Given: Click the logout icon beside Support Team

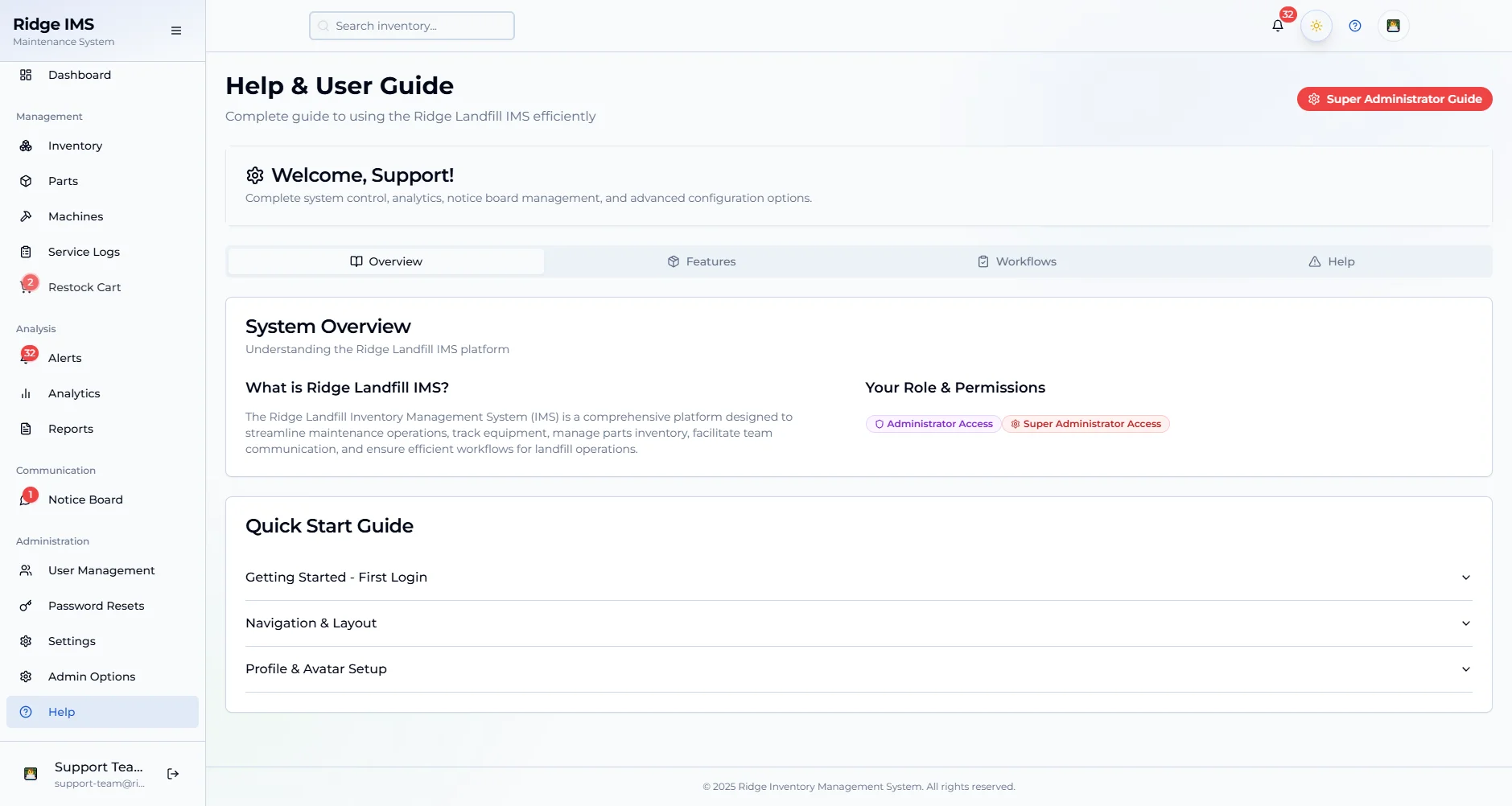Looking at the screenshot, I should pos(173,774).
